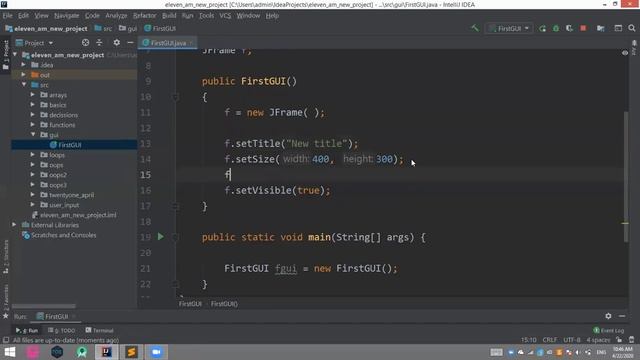Click the Windows Start button
Viewport: 640px width, 360px height.
(x=9, y=352)
